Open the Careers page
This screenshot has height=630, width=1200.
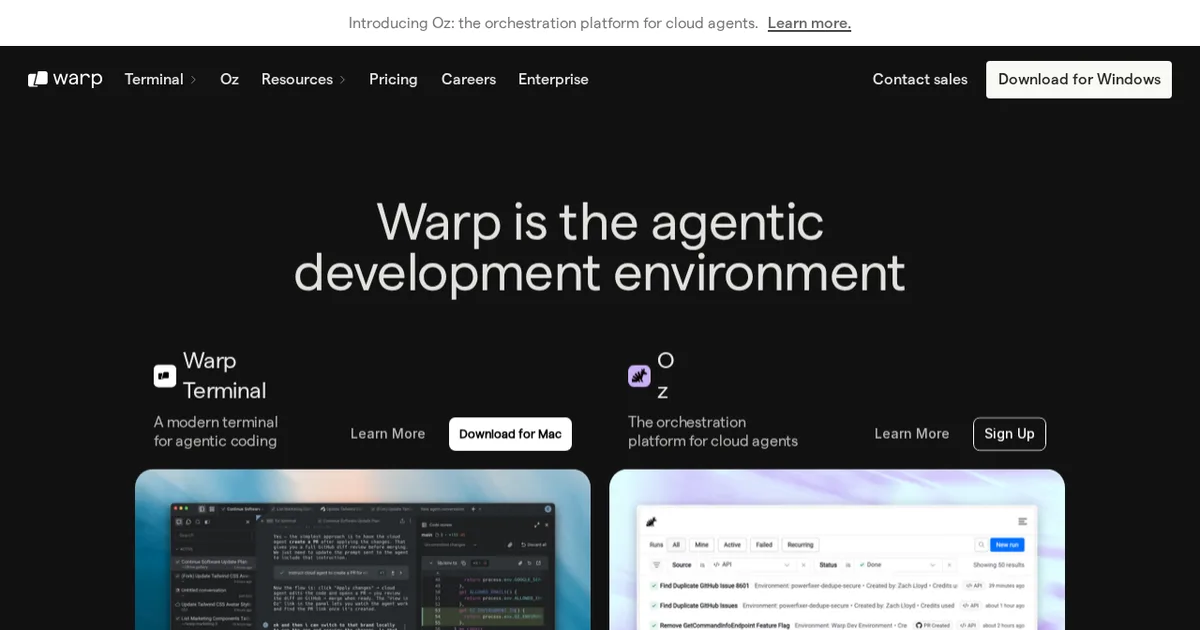[468, 79]
